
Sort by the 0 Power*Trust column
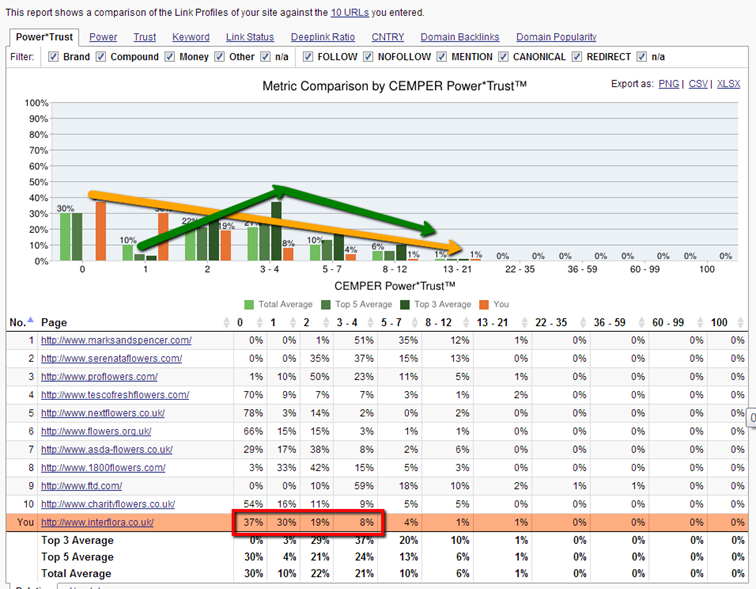point(240,322)
